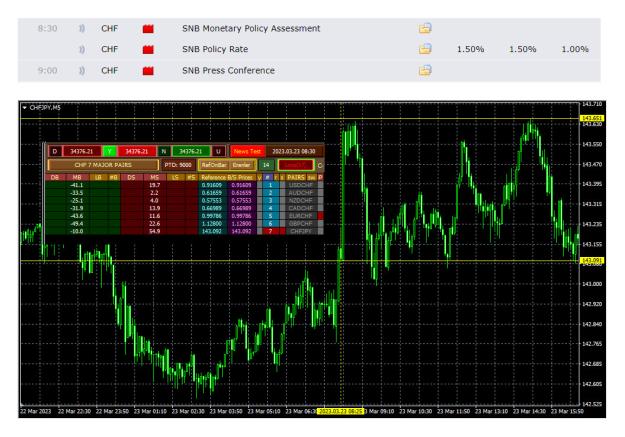Click red impact icon beside SNB Press Conference

(x=148, y=71)
